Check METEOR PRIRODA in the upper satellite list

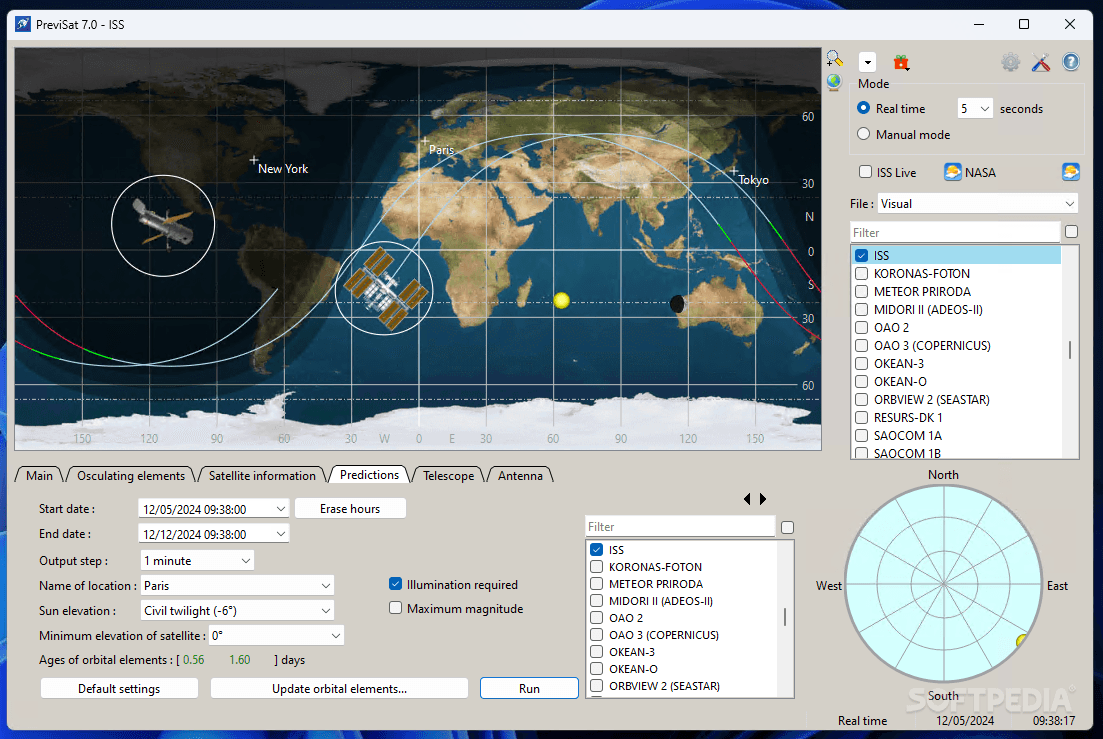pyautogui.click(x=862, y=291)
